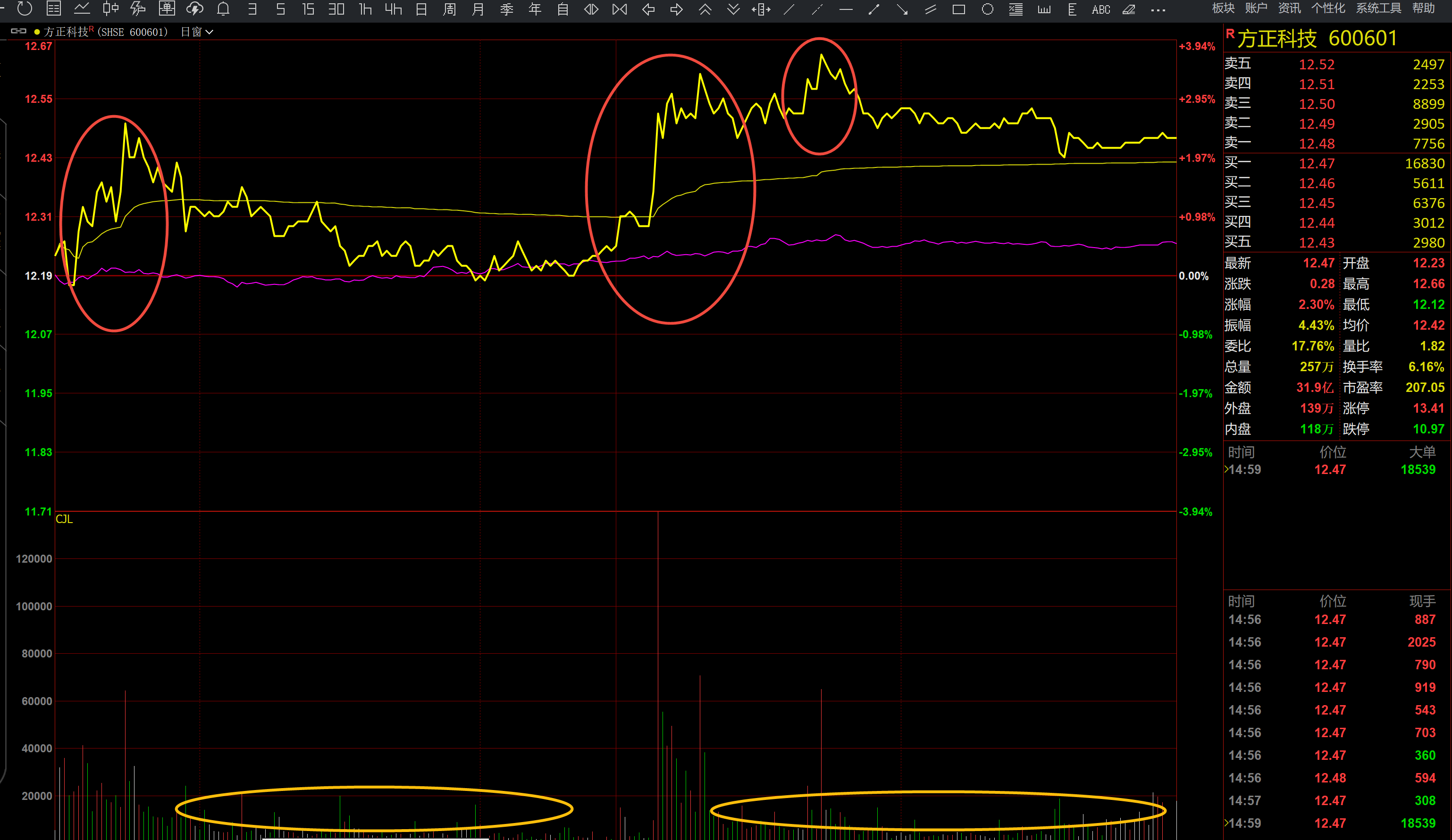The height and width of the screenshot is (840, 1452).
Task: Select the ABC text annotation tool
Action: pos(1100,9)
